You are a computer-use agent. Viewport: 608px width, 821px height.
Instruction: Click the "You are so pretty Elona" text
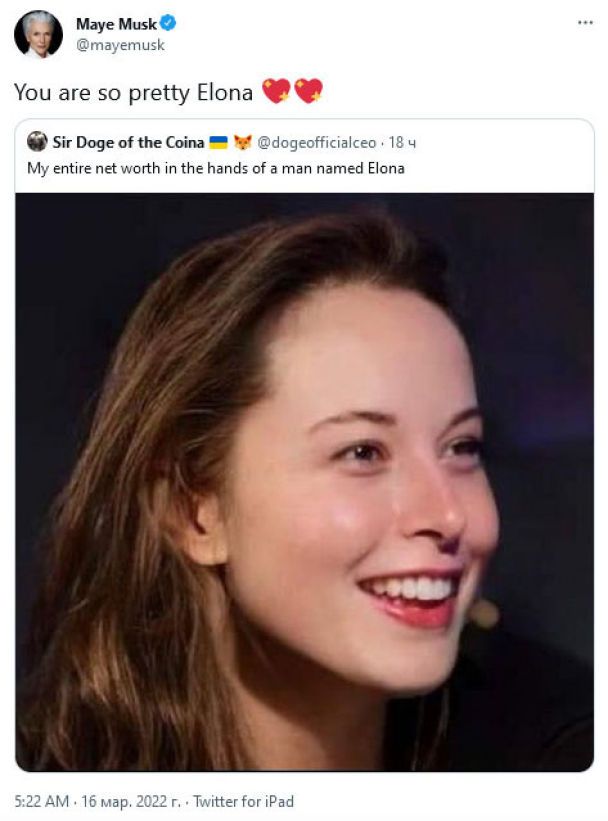pos(134,92)
